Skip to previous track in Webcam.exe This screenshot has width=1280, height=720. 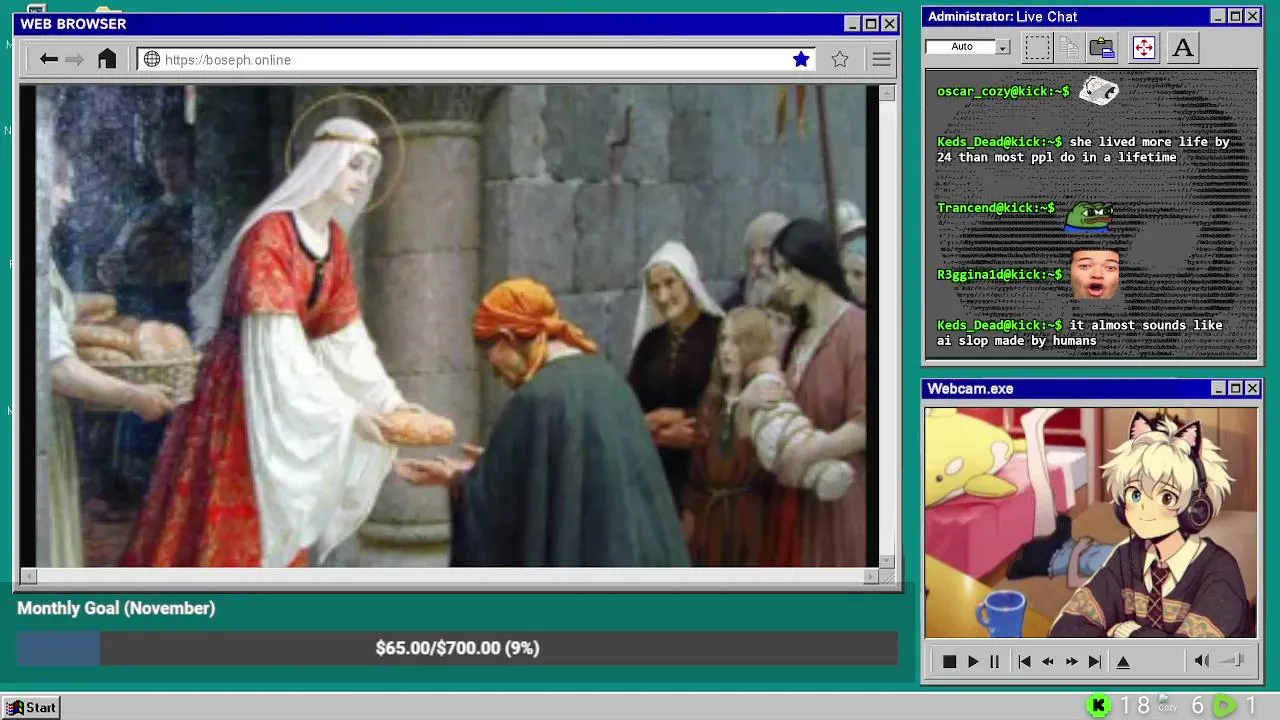click(1024, 661)
